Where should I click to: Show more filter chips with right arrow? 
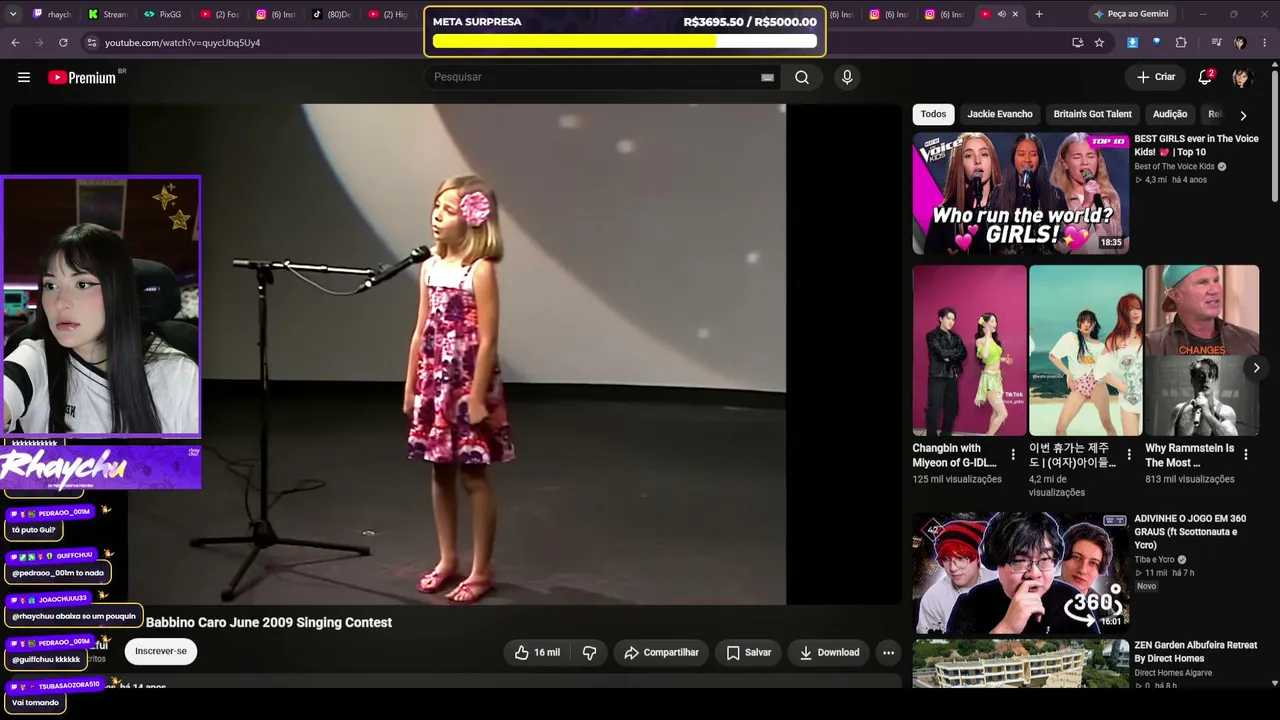(1243, 115)
